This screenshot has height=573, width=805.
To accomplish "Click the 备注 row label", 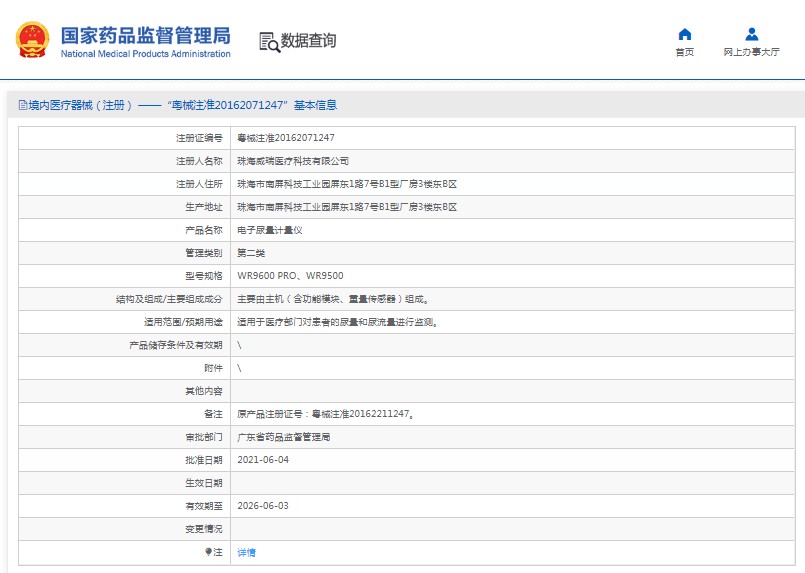I will tap(213, 414).
